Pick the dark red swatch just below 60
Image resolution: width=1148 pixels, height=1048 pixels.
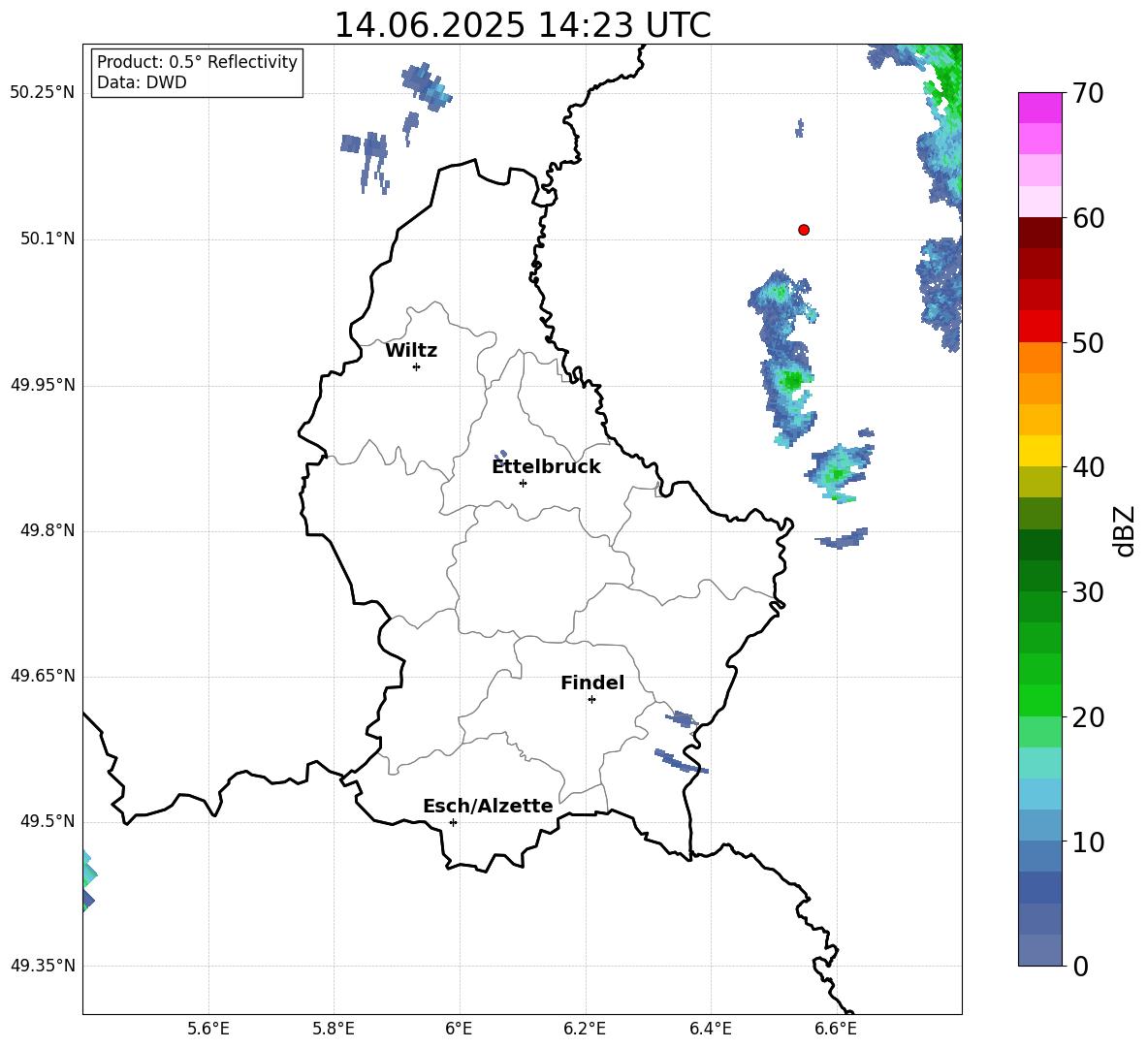pyautogui.click(x=1039, y=233)
